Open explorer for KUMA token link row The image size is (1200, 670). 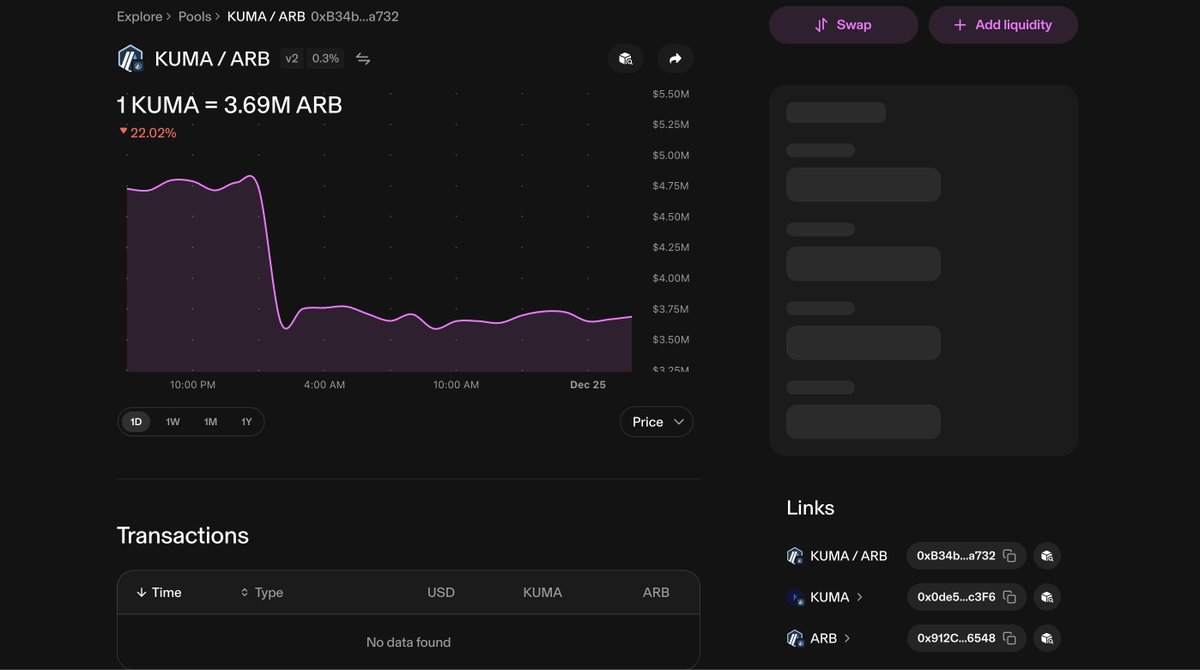tap(1047, 597)
